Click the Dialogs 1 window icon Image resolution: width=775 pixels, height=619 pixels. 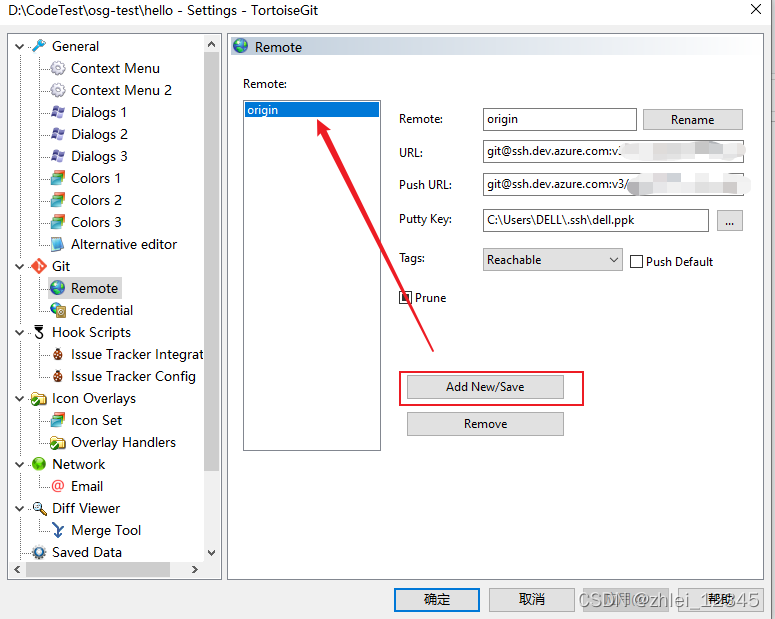(x=58, y=112)
